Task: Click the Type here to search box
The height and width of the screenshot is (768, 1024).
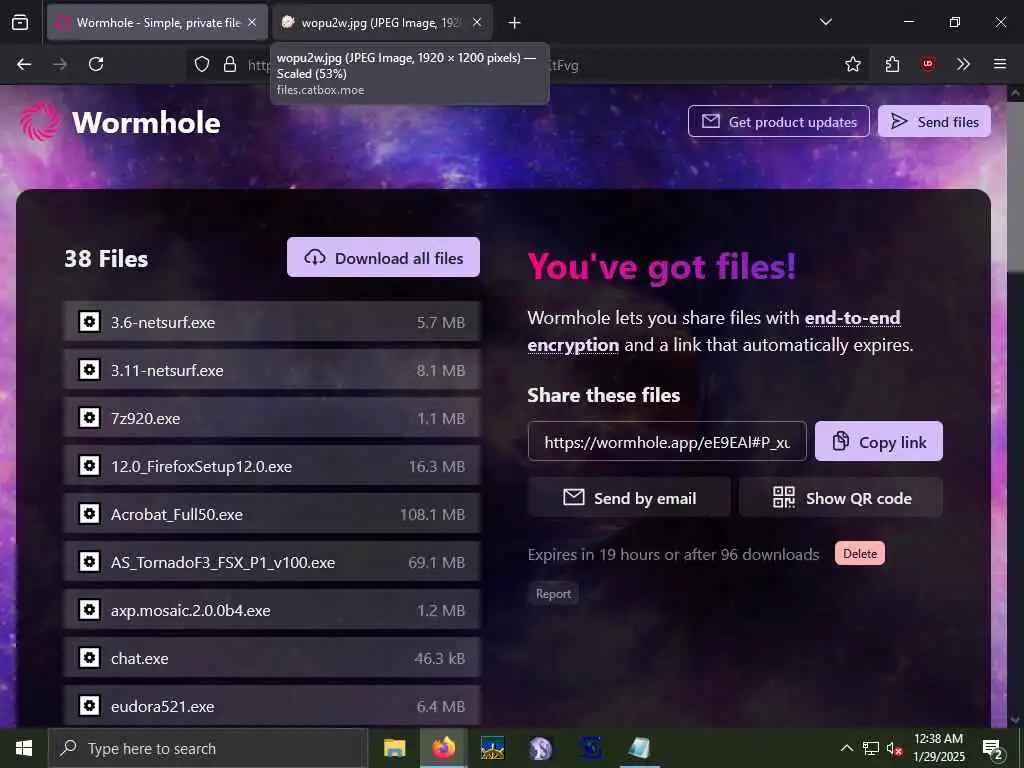Action: coord(208,748)
